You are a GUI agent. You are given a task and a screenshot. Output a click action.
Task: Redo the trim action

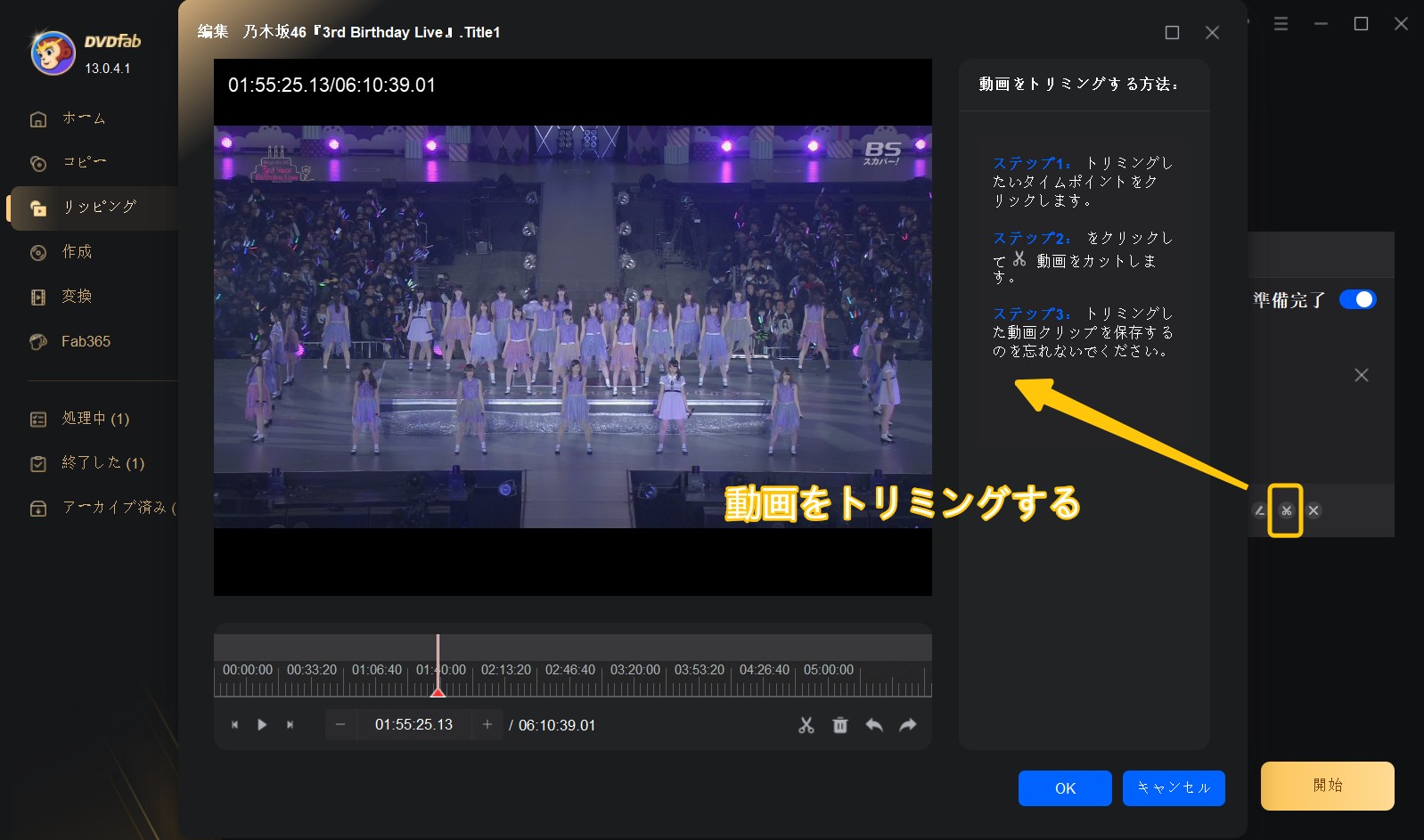[908, 725]
